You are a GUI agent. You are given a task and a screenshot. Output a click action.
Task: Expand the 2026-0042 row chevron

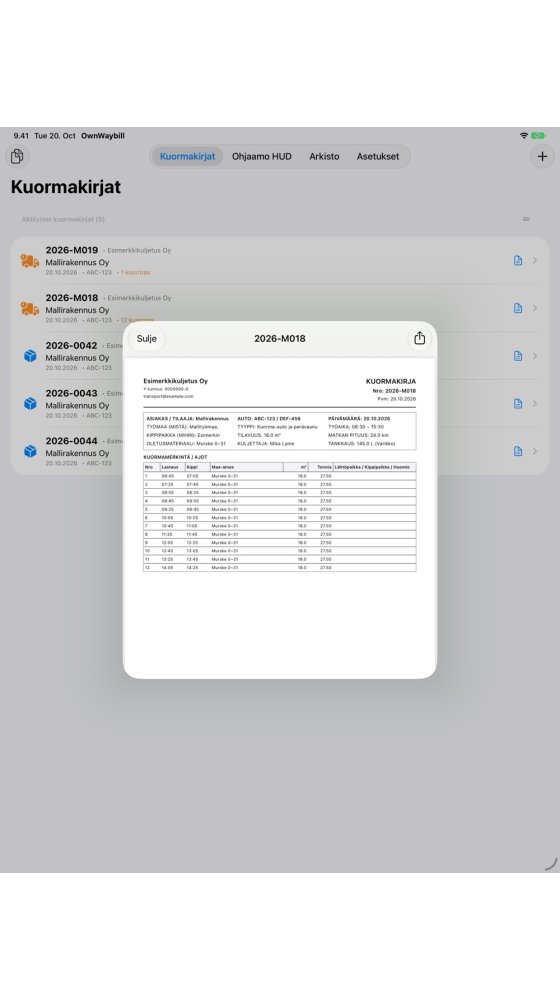coord(535,356)
